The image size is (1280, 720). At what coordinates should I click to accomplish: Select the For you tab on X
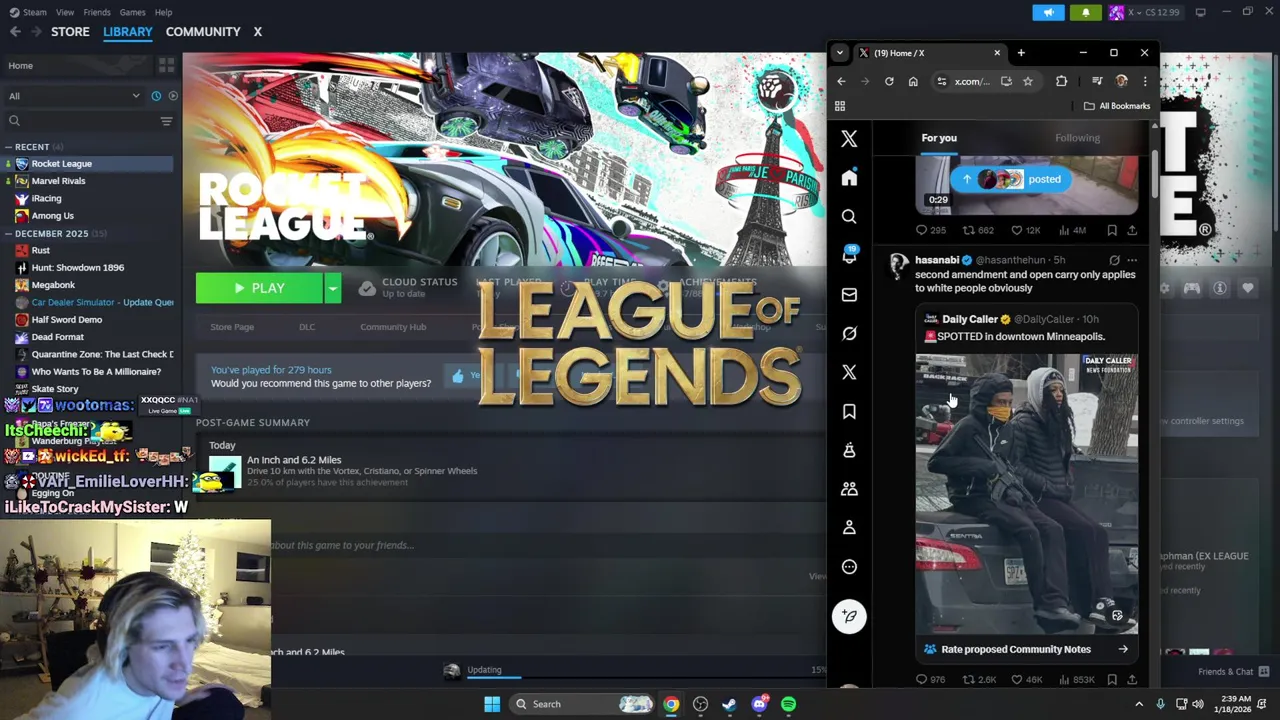pyautogui.click(x=939, y=138)
